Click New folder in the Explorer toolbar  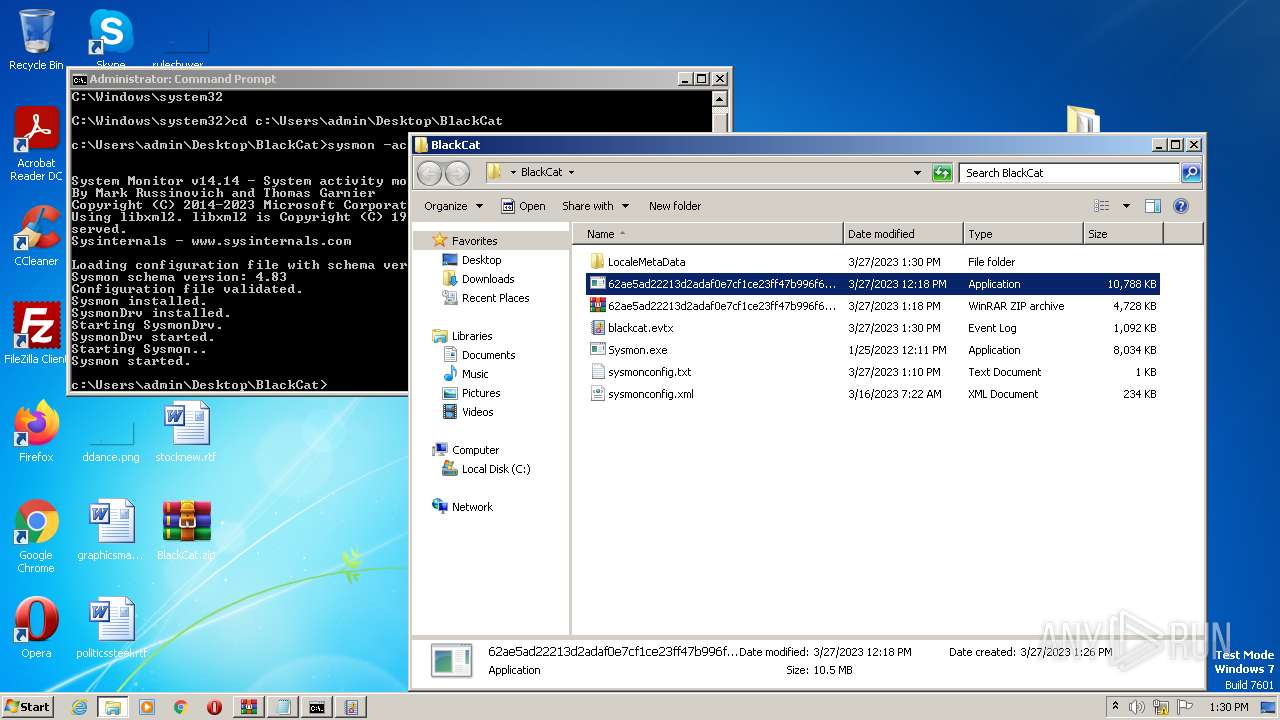point(675,206)
